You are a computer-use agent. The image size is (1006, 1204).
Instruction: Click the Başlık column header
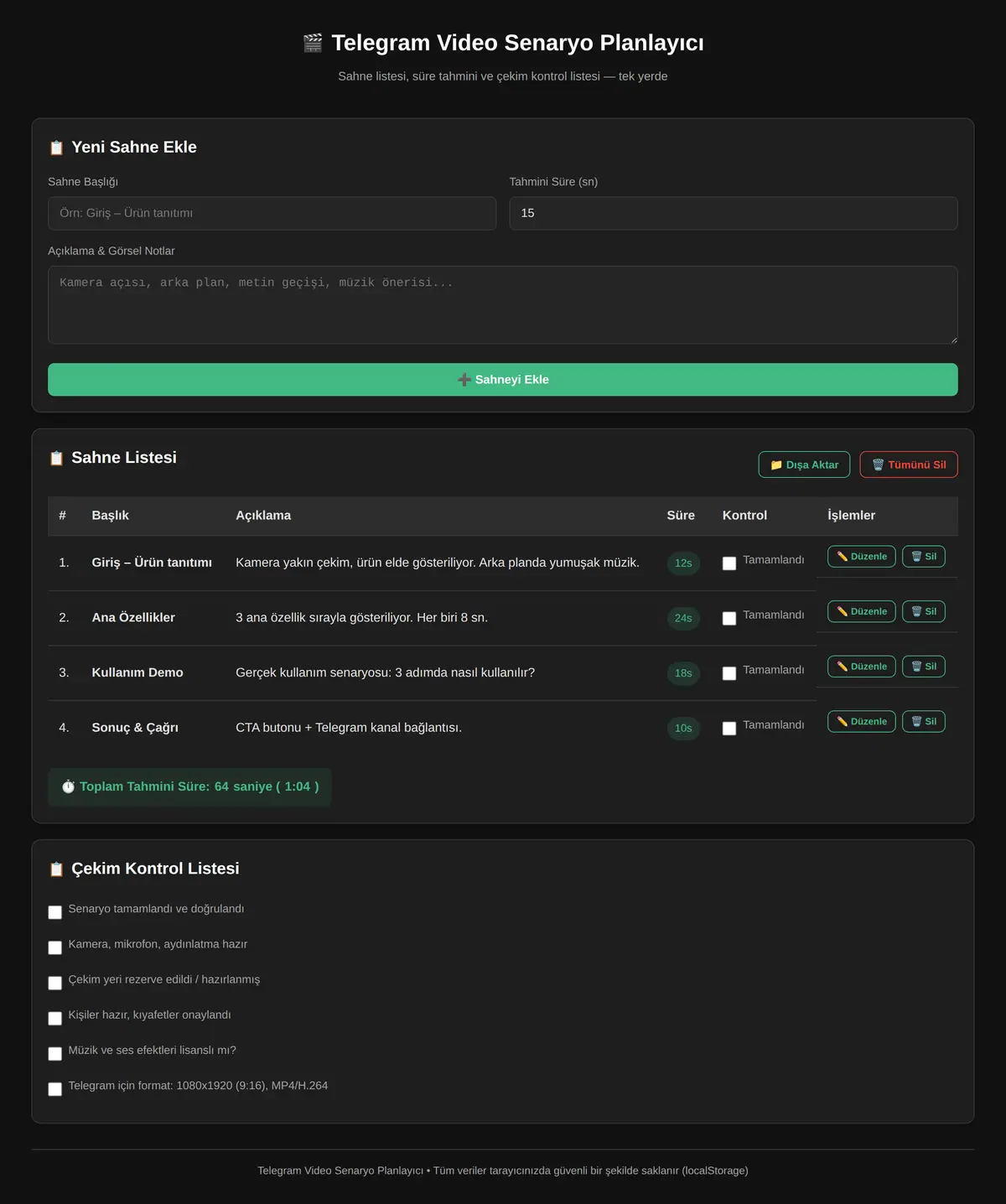click(x=111, y=516)
